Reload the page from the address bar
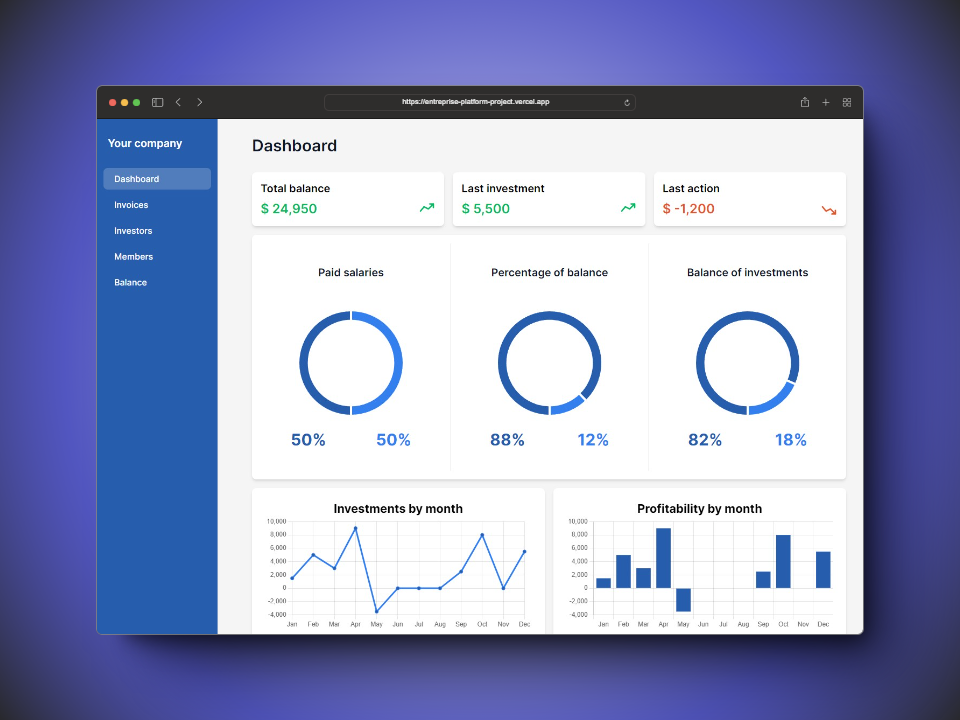 [x=627, y=102]
